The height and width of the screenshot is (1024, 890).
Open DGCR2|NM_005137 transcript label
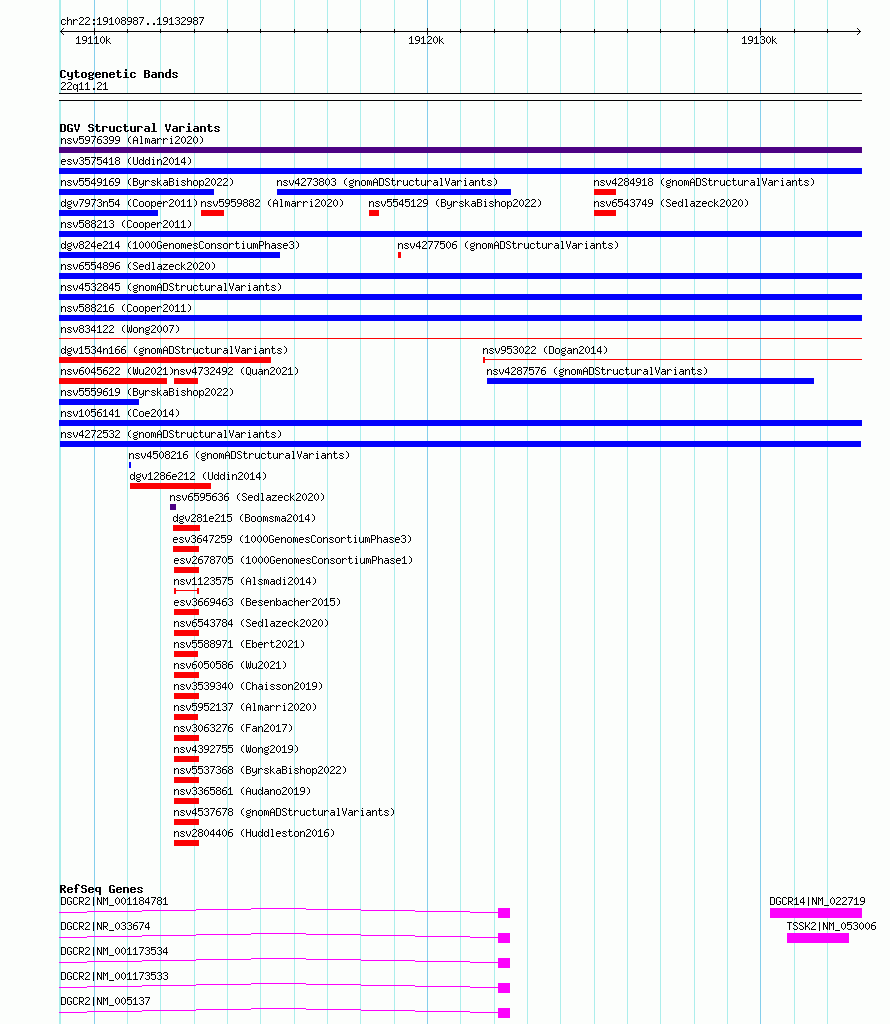point(105,1000)
